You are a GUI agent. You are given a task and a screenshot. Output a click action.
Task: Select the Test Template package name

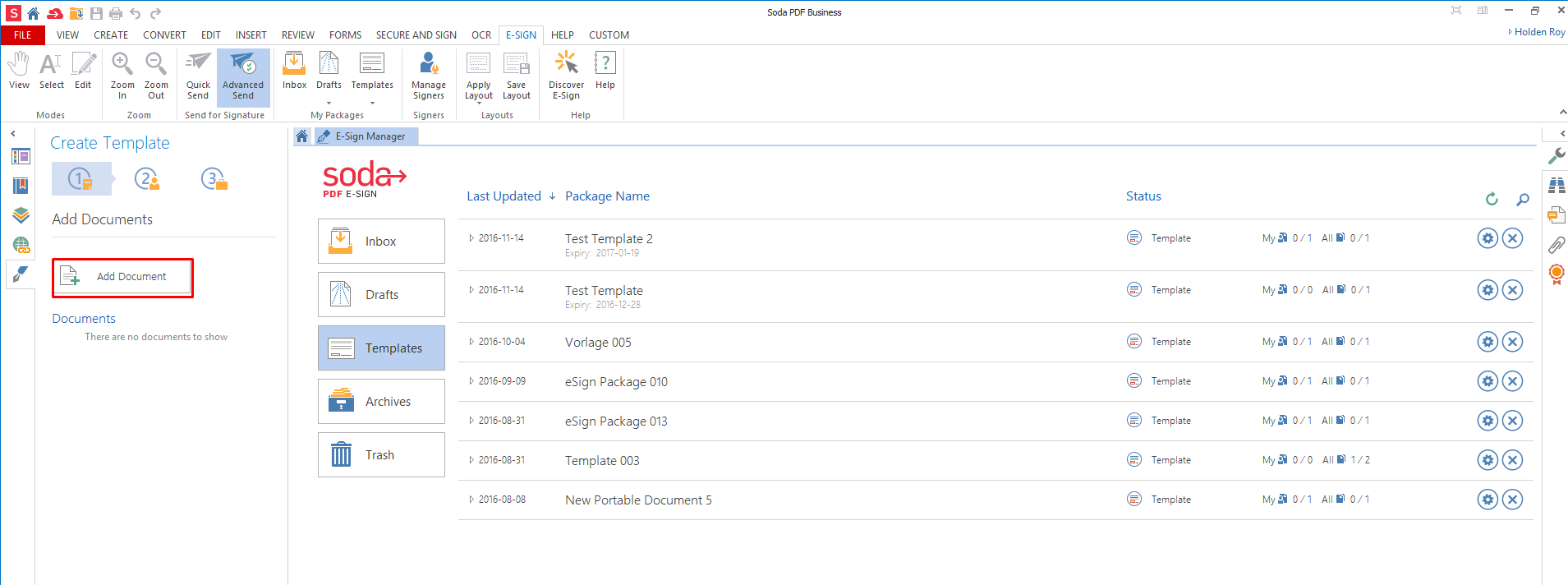604,291
